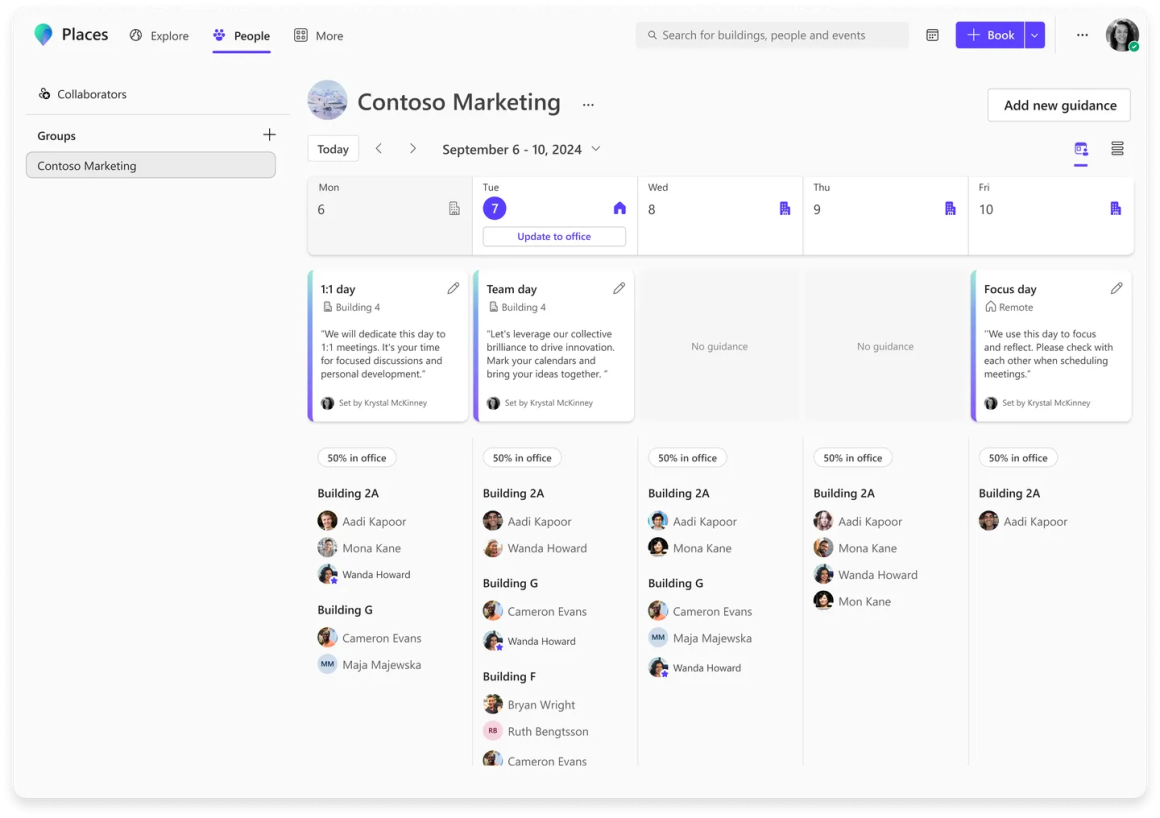Click the Building 4 label on Team day

[x=517, y=307]
